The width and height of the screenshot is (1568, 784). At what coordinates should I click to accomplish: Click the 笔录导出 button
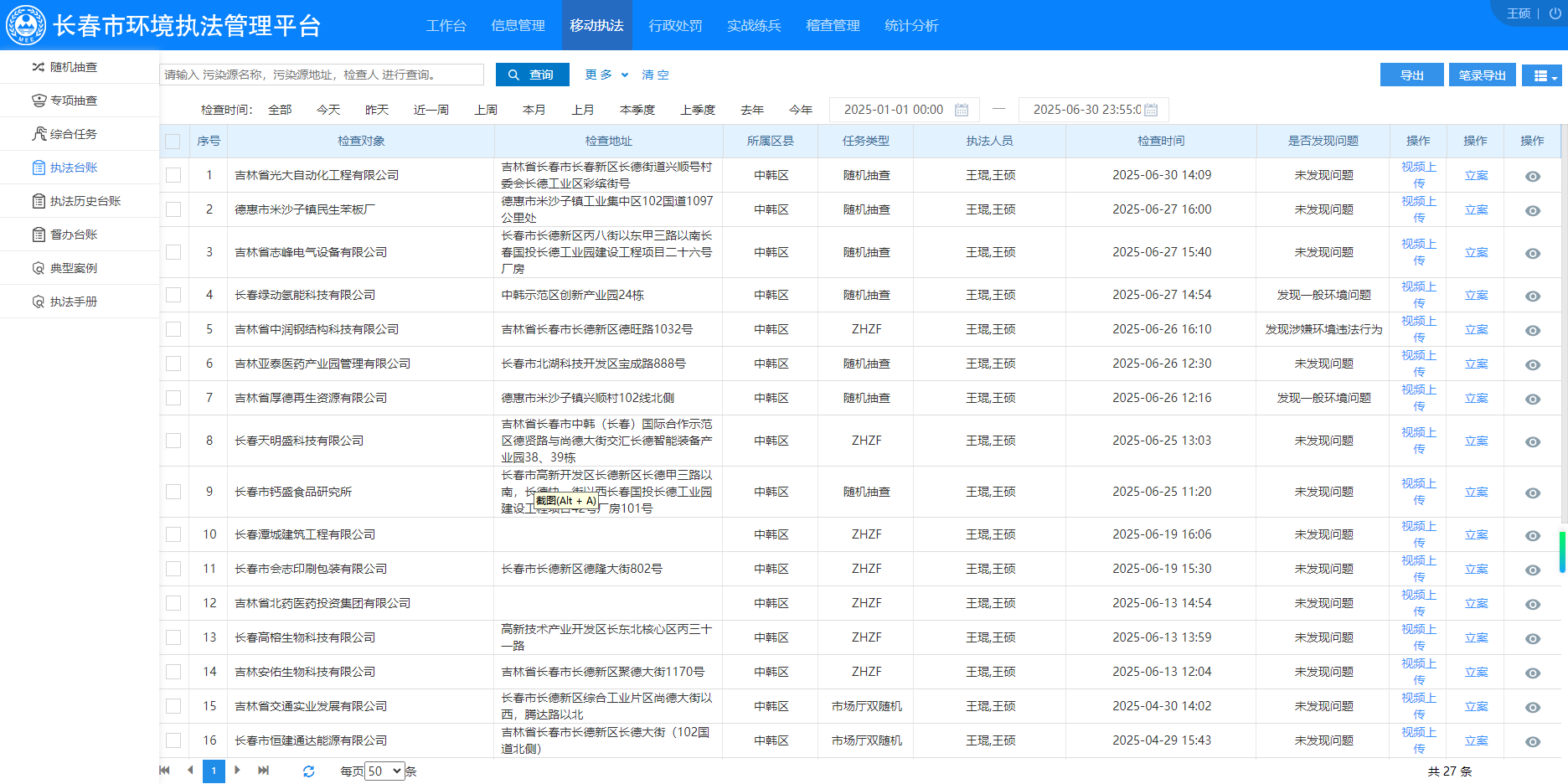(1481, 75)
